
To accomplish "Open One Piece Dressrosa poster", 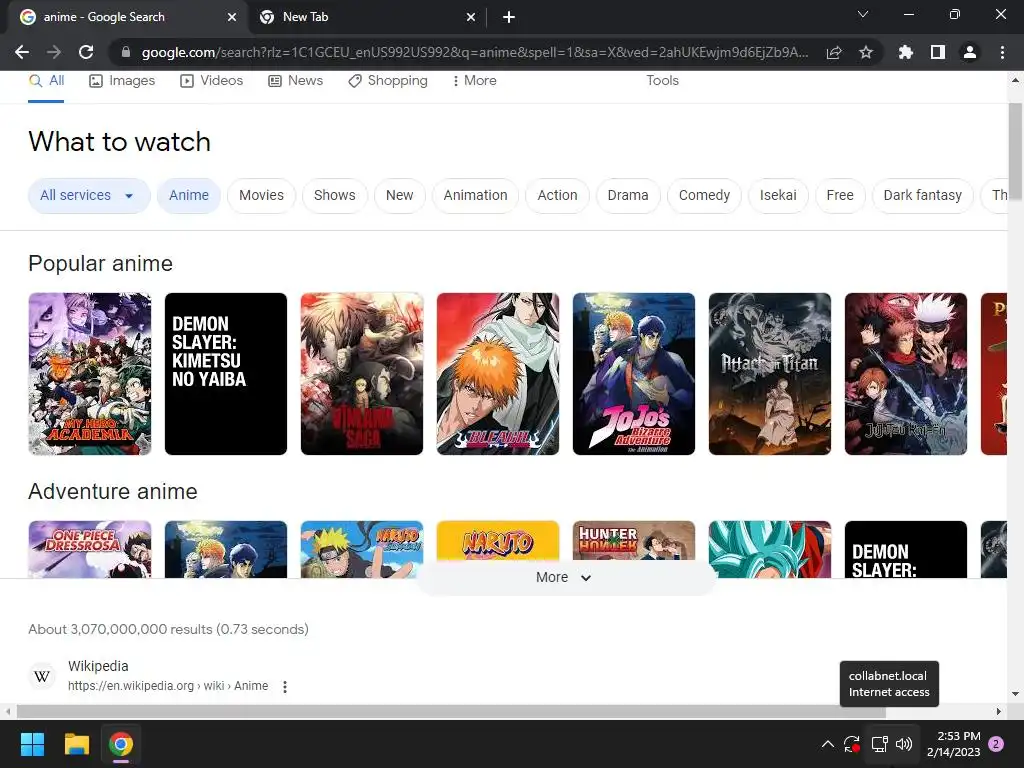I will click(x=89, y=549).
